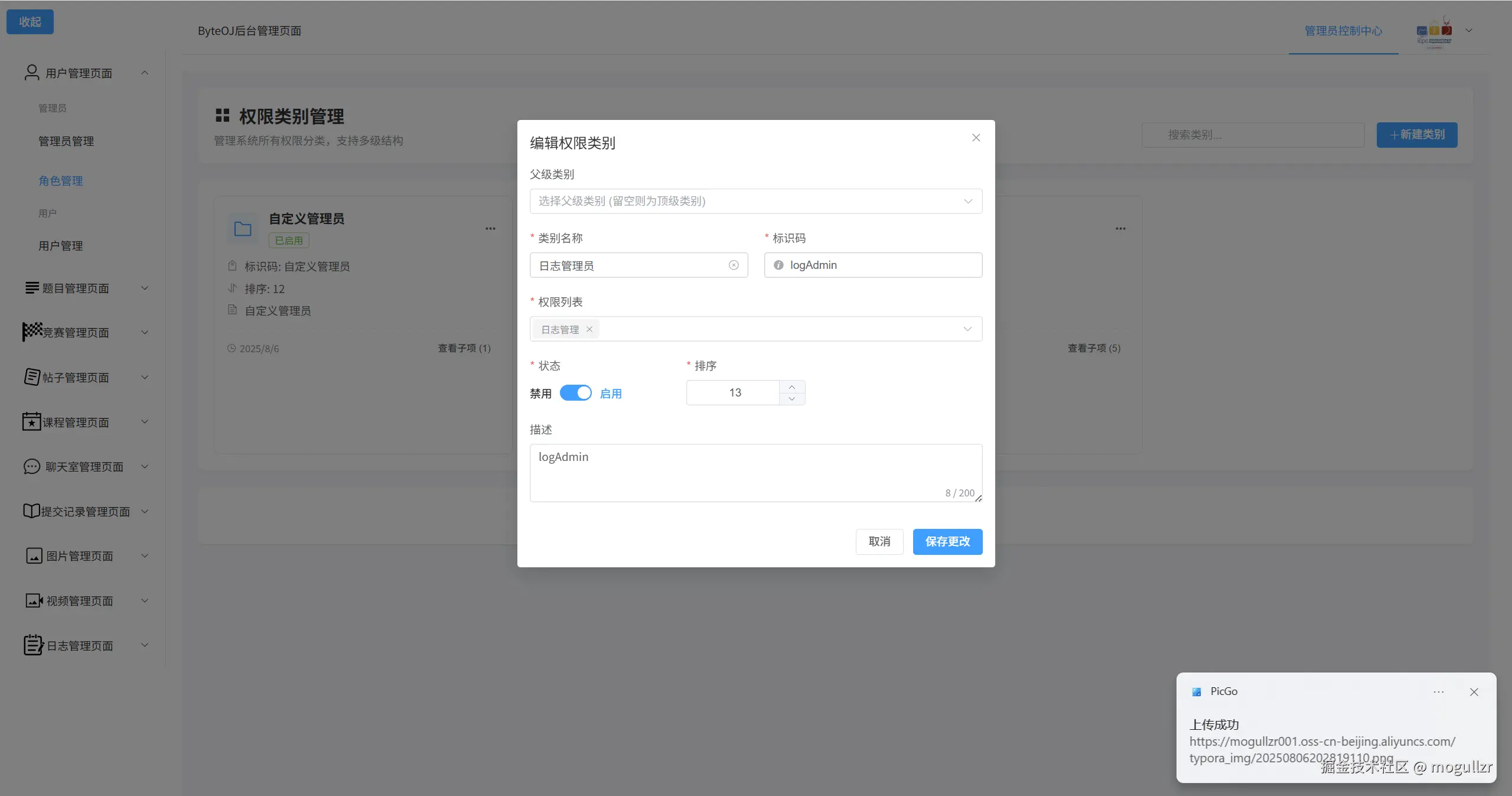Increase the 排序 value with the up arrow
The width and height of the screenshot is (1512, 796).
[x=792, y=386]
